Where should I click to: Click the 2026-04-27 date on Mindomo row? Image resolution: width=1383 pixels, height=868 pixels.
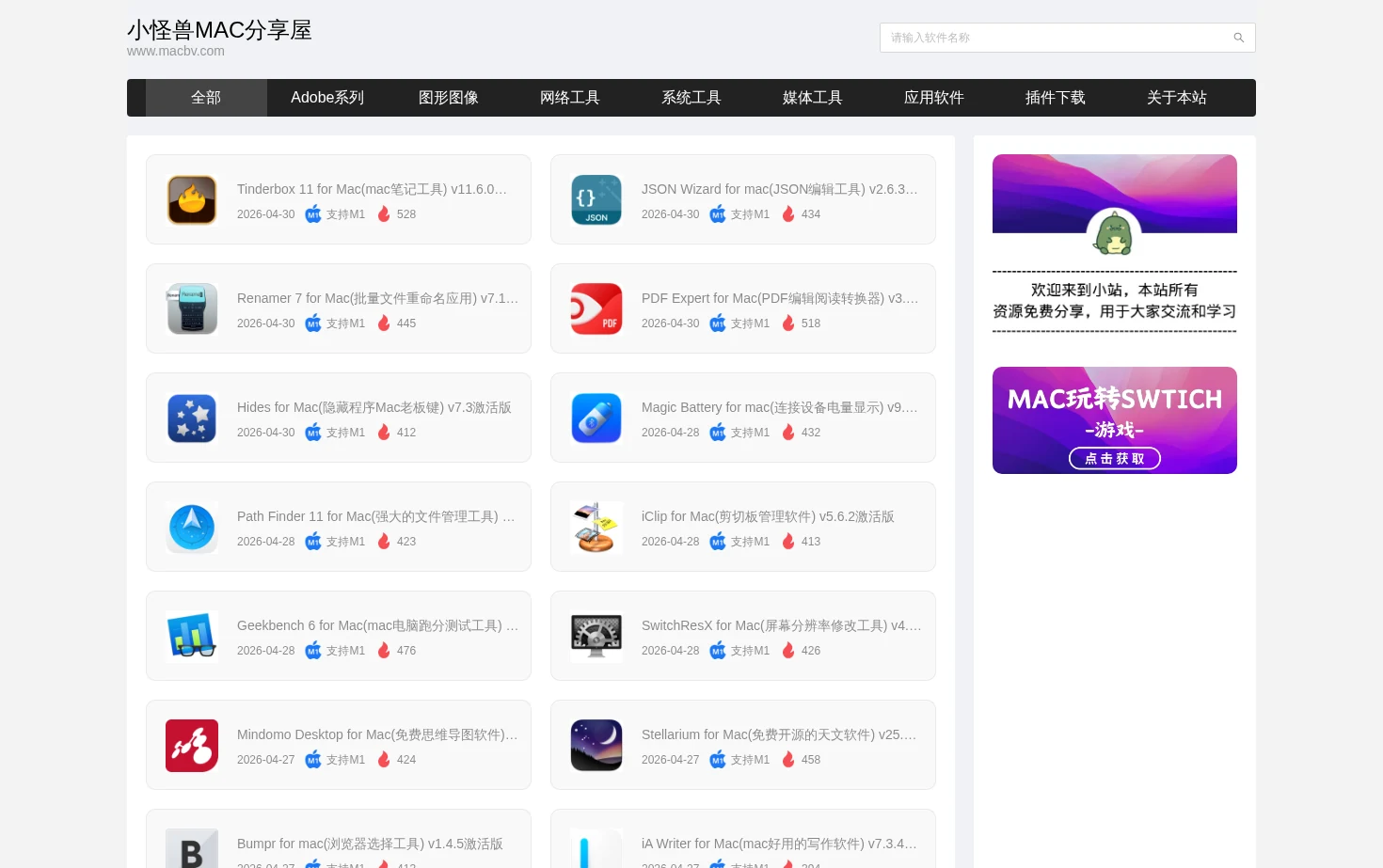coord(266,760)
